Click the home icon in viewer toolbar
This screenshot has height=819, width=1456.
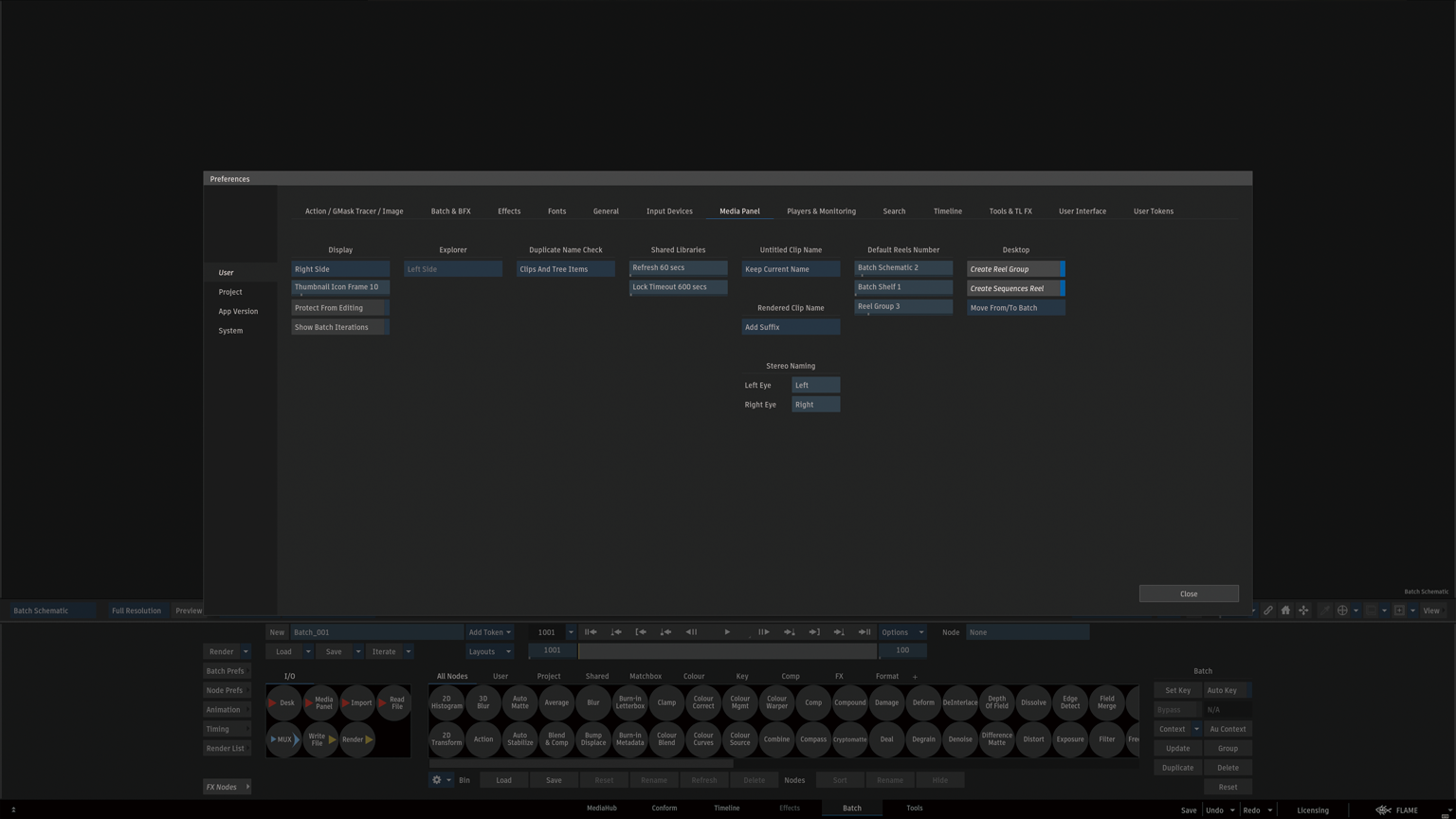click(1285, 610)
